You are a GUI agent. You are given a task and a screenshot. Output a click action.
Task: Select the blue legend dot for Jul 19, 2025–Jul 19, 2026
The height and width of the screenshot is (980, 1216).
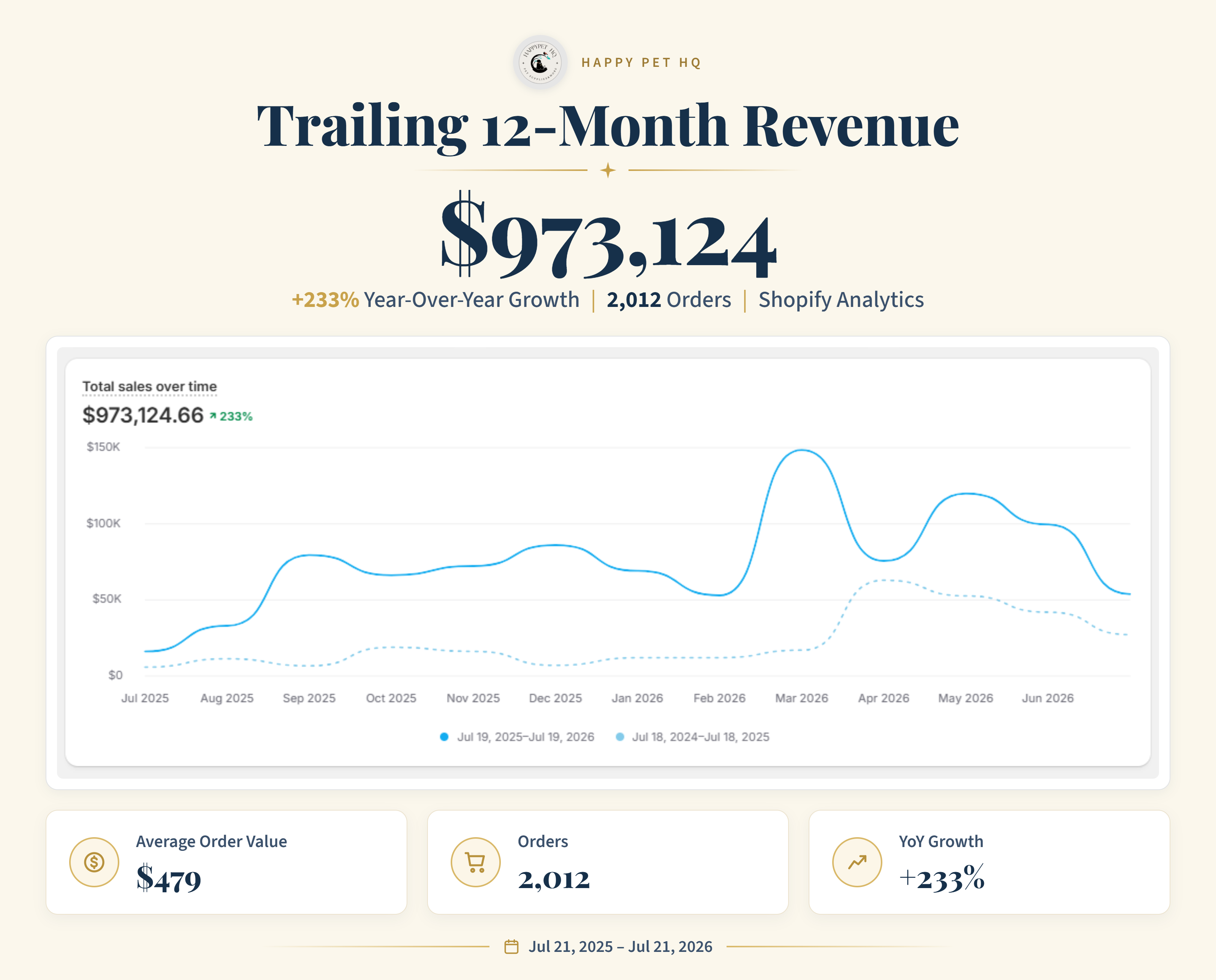pos(444,737)
